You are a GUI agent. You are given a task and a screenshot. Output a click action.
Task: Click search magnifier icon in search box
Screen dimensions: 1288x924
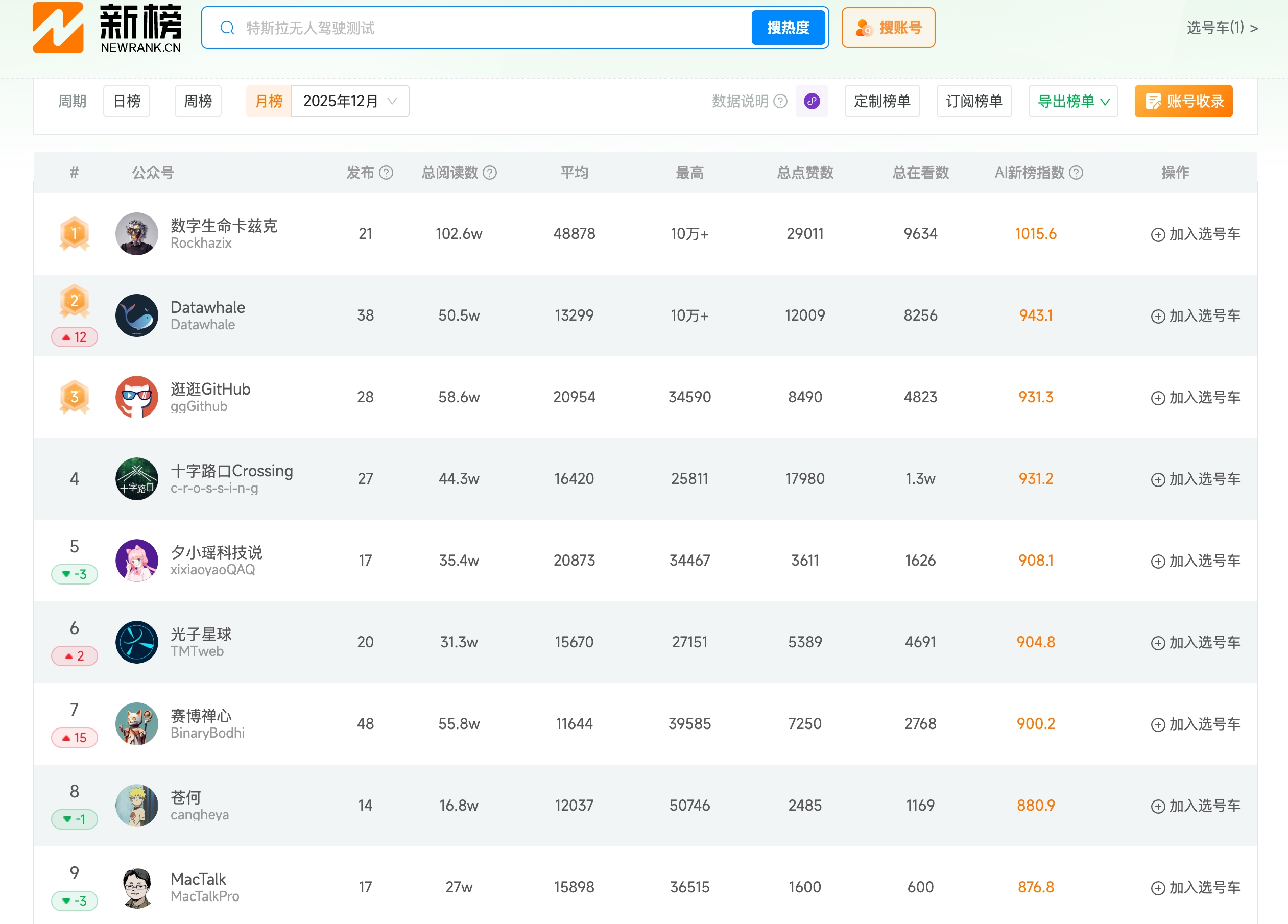(227, 28)
